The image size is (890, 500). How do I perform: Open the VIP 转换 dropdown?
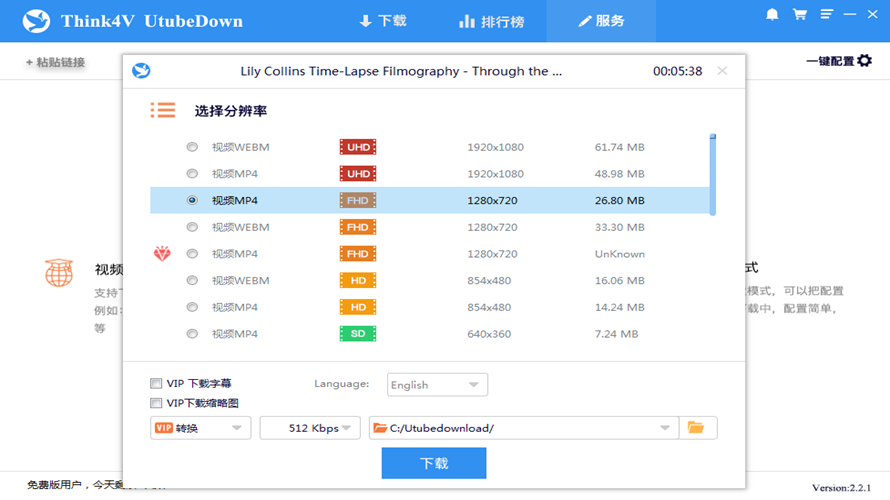200,428
